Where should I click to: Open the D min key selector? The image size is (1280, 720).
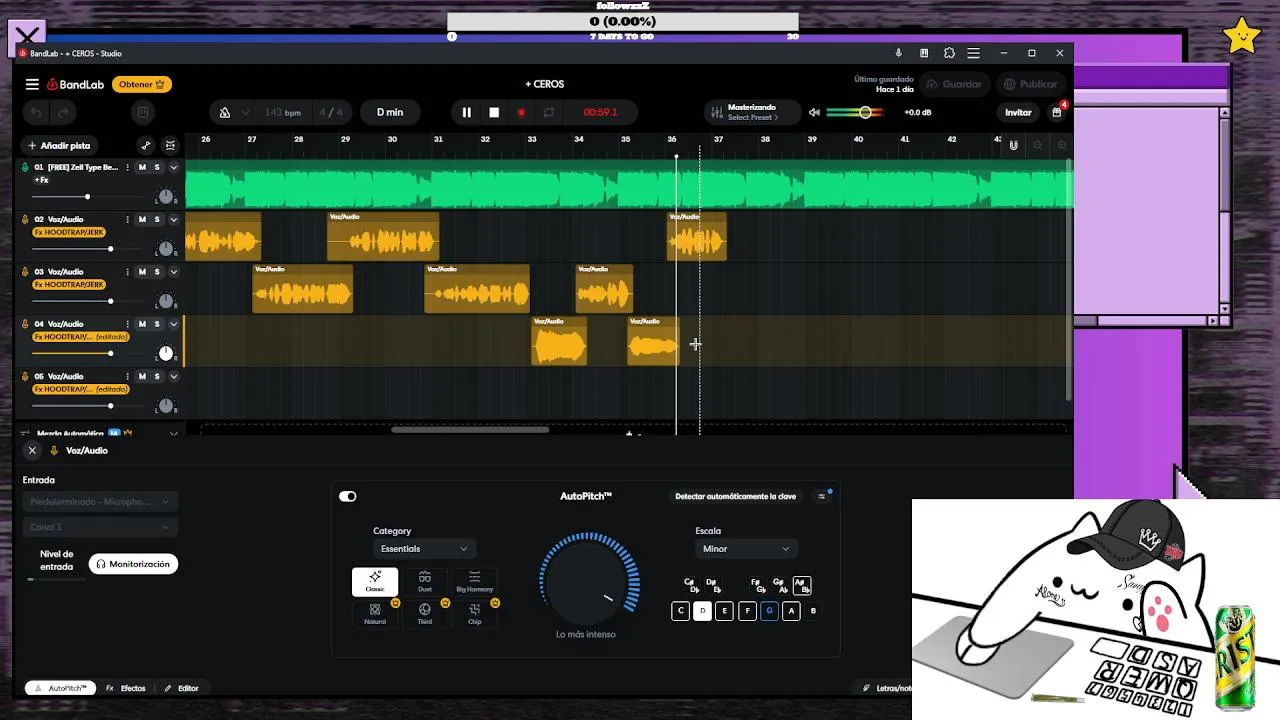coord(390,113)
